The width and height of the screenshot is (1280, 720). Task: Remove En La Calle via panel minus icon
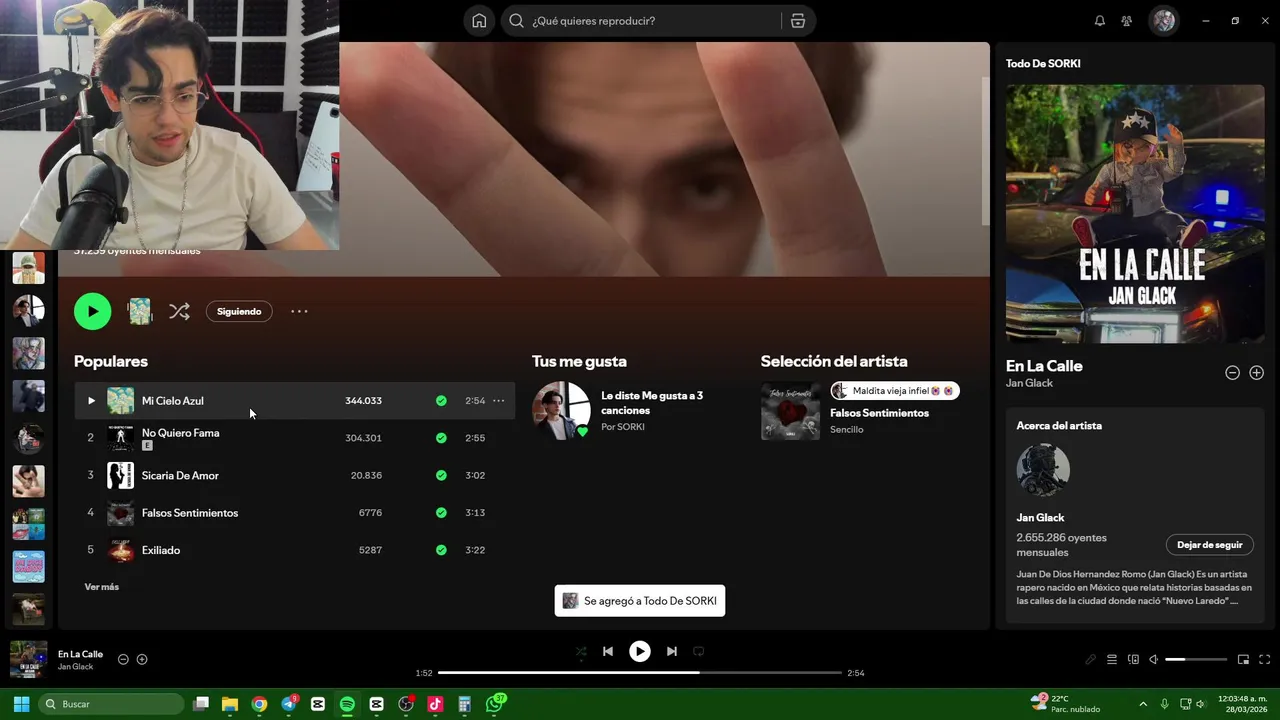point(1233,373)
